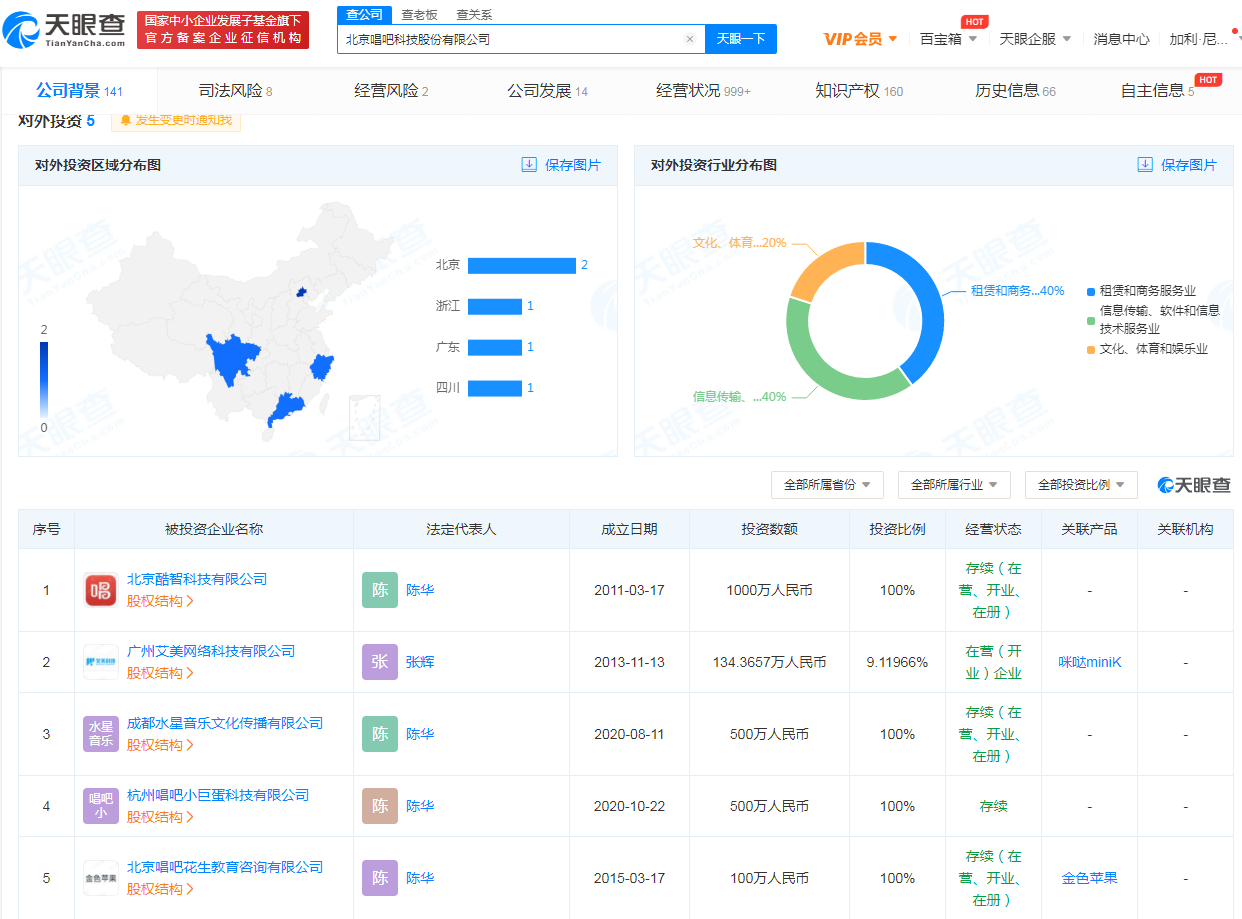Viewport: 1242px width, 919px height.
Task: Click the orange donut chart segment
Action: coord(822,266)
